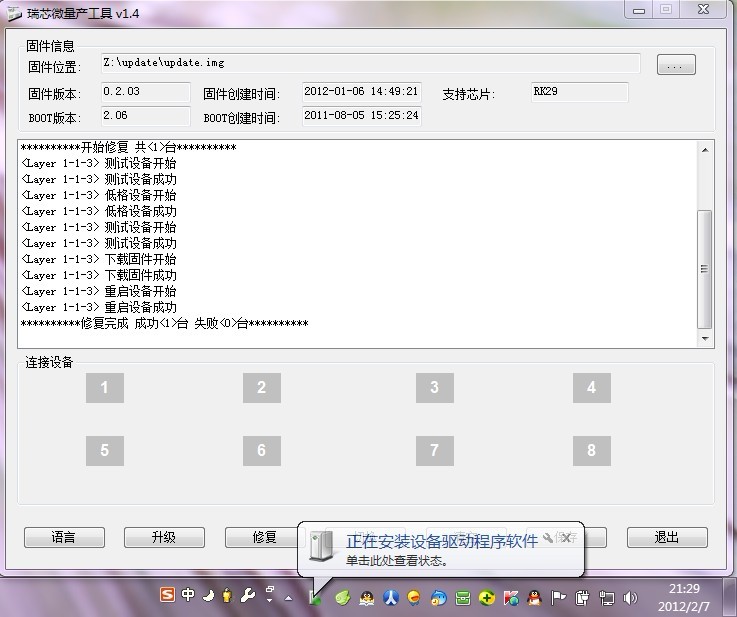Click the firmware path field Z:\update\update.img

[370, 63]
